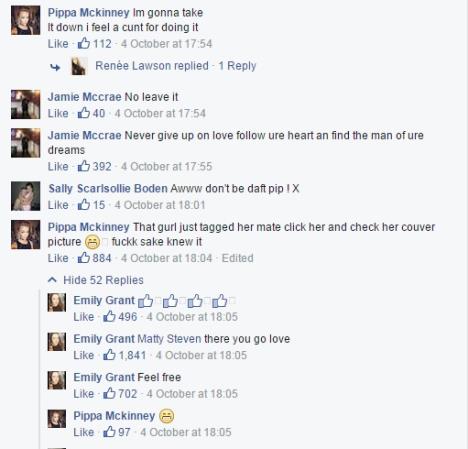Click the chevron beside Hide 52 Replies

pyautogui.click(x=52, y=280)
